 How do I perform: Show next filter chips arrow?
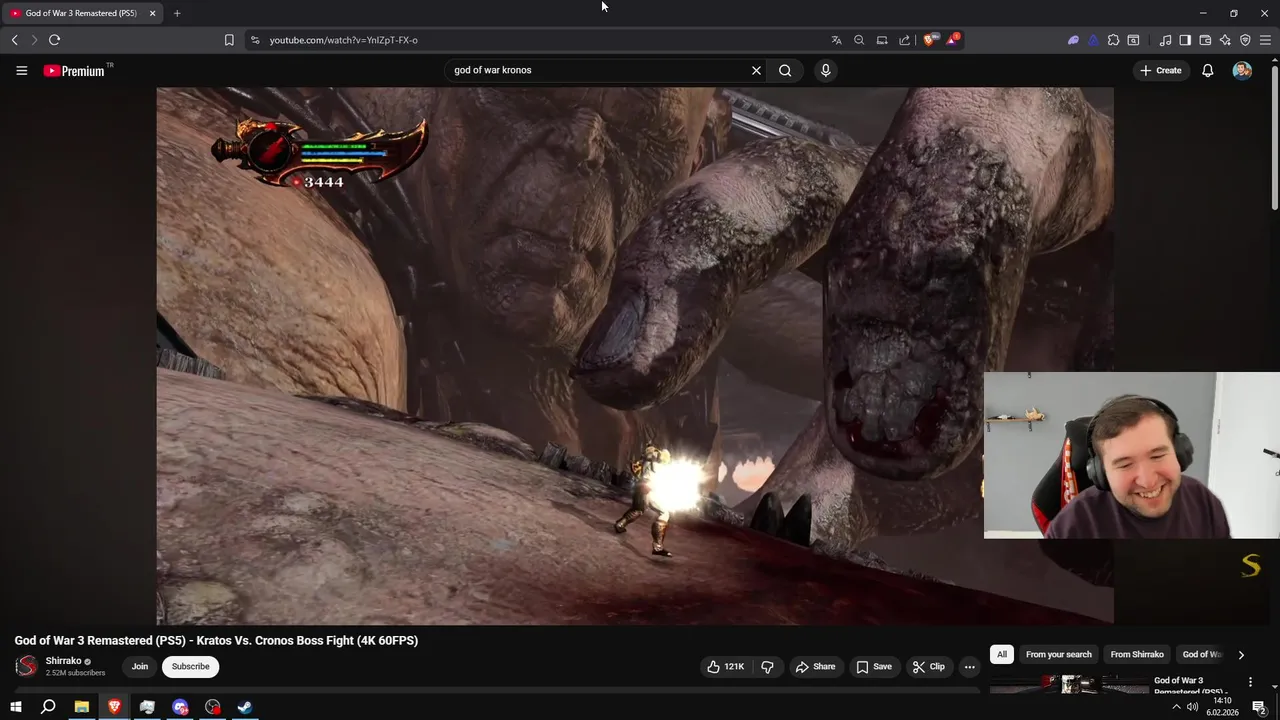(1241, 655)
